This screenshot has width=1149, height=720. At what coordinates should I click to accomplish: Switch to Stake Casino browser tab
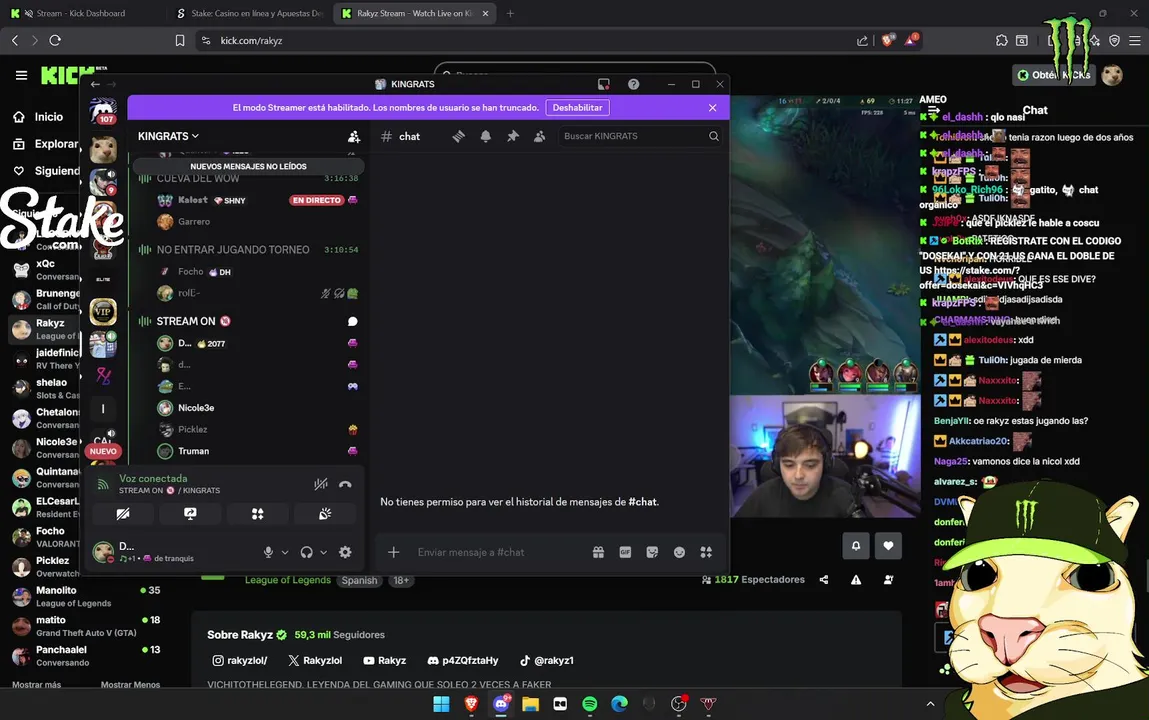[249, 13]
